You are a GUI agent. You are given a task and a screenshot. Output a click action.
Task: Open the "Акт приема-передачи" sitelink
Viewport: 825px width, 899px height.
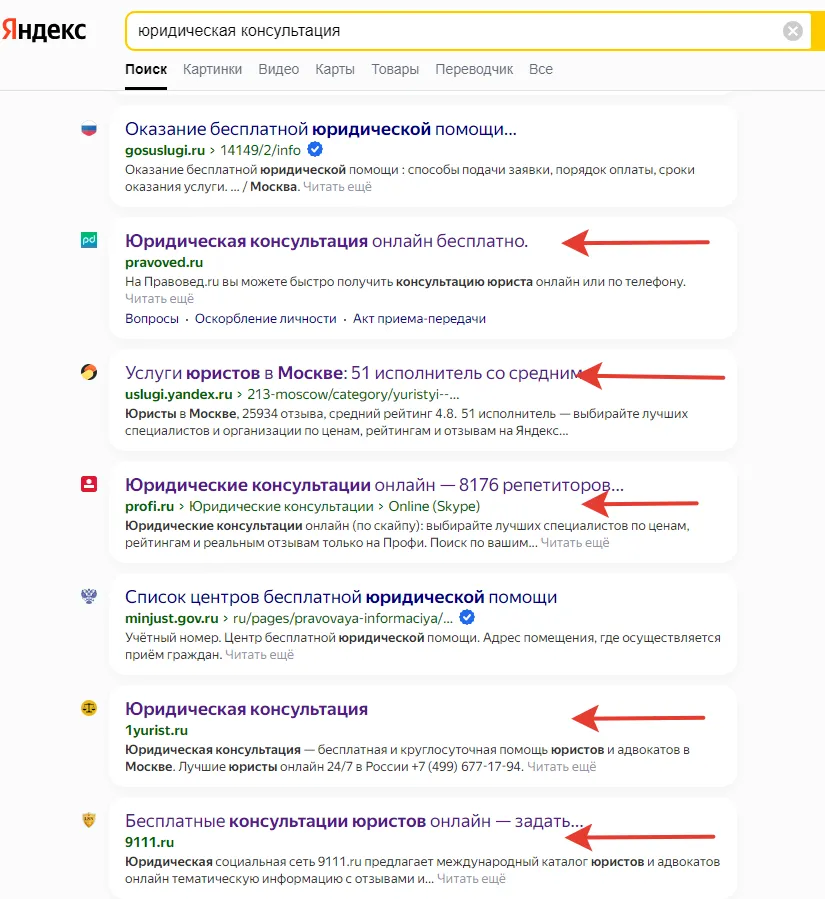(419, 319)
